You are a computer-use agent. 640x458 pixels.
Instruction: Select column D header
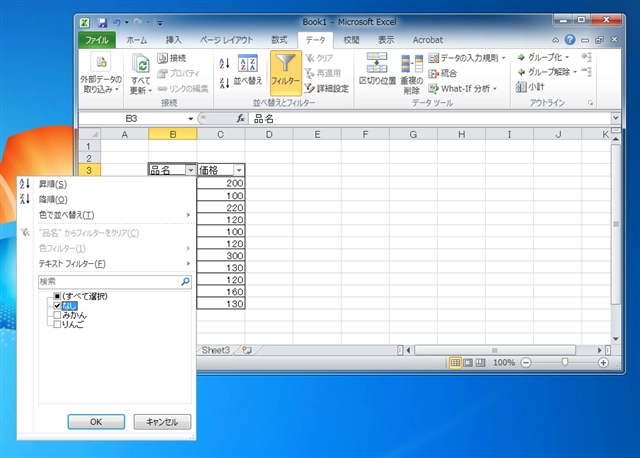(x=269, y=134)
